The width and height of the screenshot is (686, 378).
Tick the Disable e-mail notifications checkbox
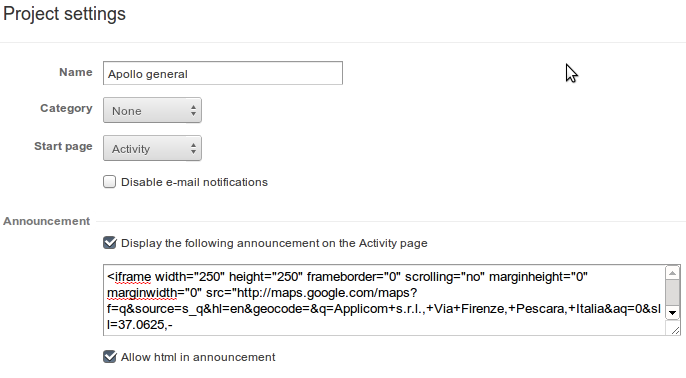(x=109, y=182)
